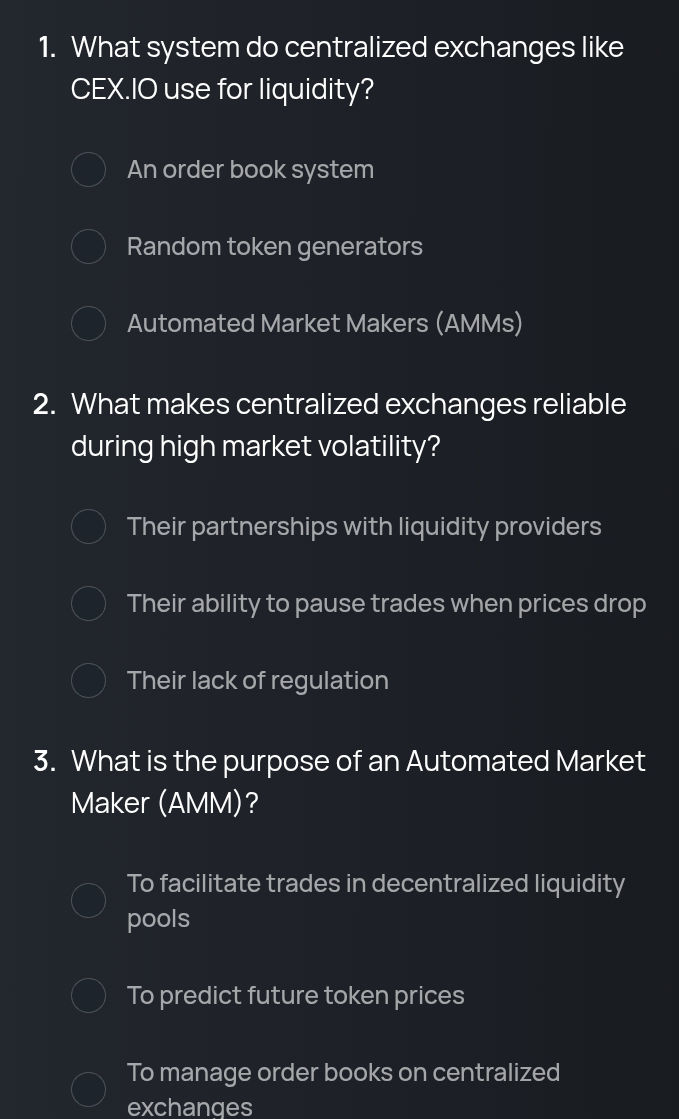
Task: Click the radio circle beside "An order book system"
Action: coord(88,169)
